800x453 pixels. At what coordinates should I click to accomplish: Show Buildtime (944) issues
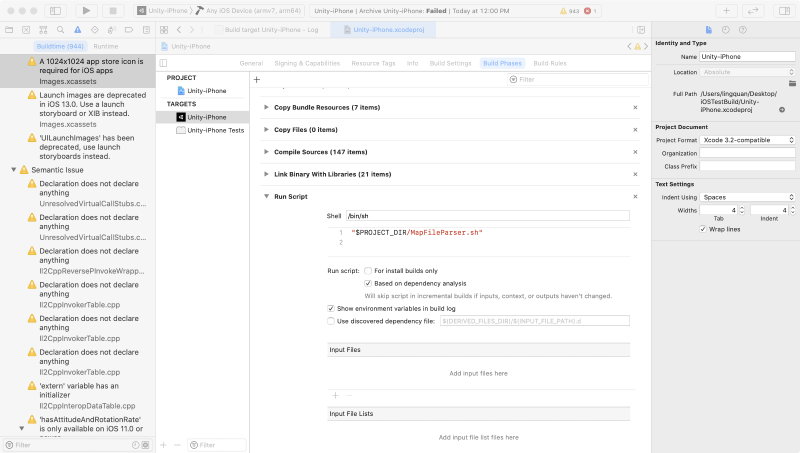[x=60, y=46]
